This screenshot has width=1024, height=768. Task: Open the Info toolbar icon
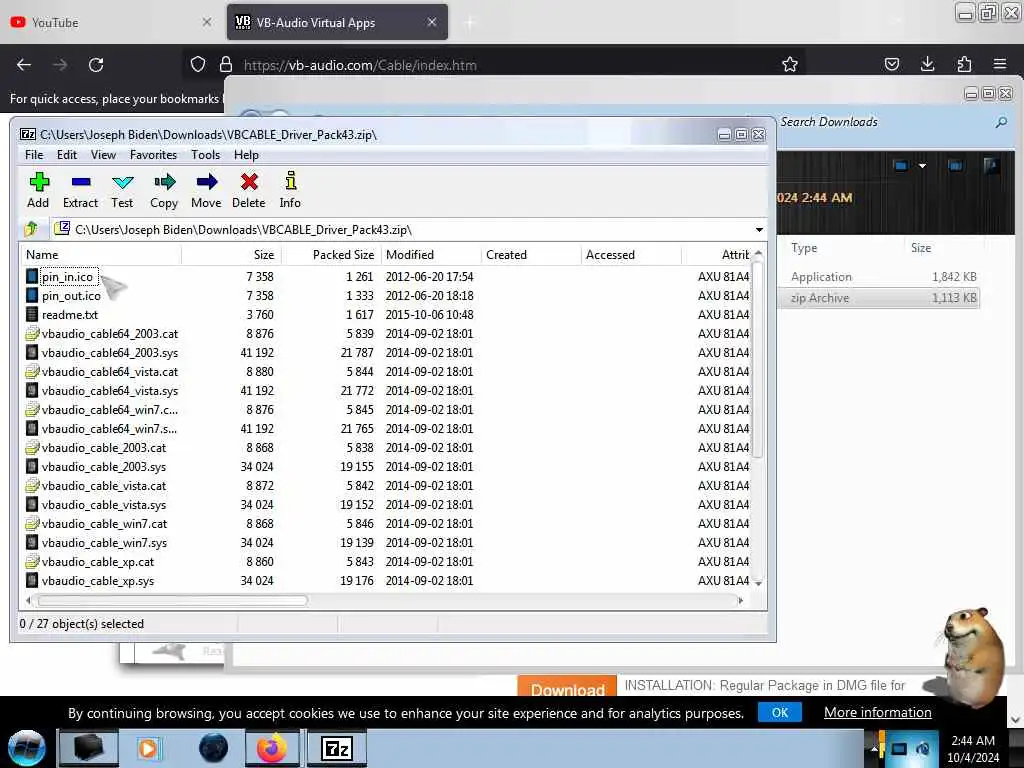[290, 189]
